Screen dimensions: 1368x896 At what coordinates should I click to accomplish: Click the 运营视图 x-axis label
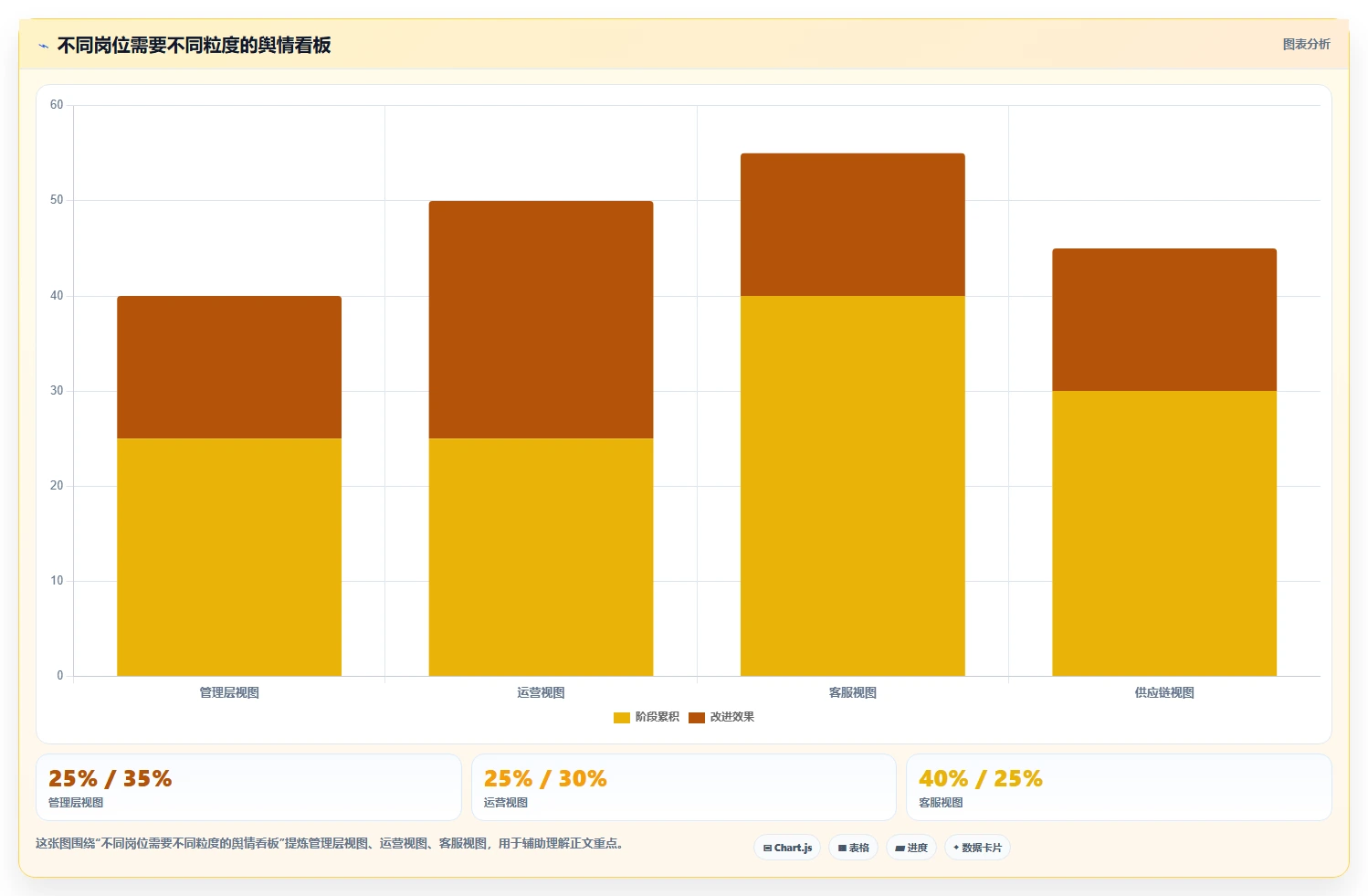tap(541, 693)
